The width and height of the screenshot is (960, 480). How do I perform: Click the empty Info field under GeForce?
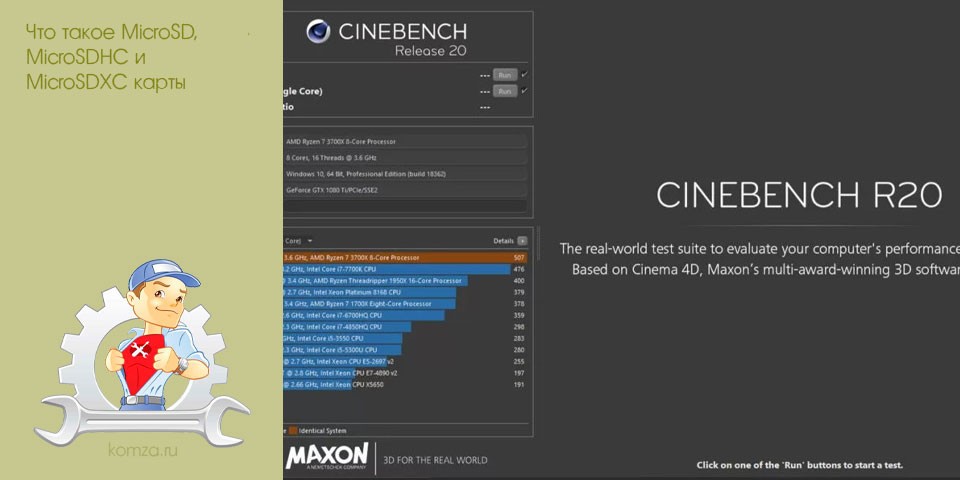point(405,206)
